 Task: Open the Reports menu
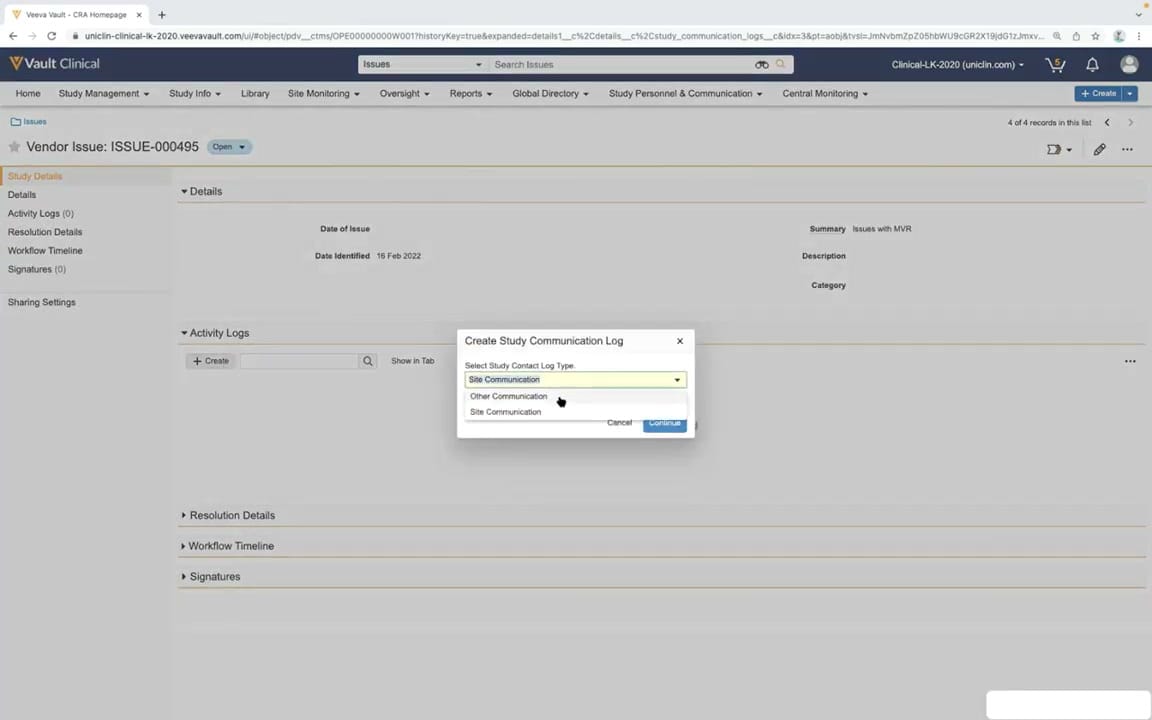point(470,93)
